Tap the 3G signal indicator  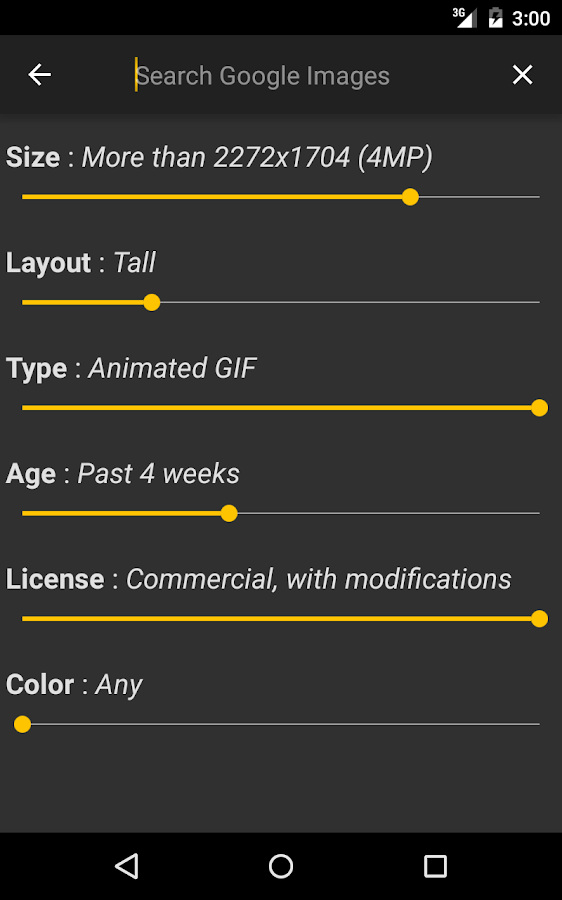pos(464,17)
